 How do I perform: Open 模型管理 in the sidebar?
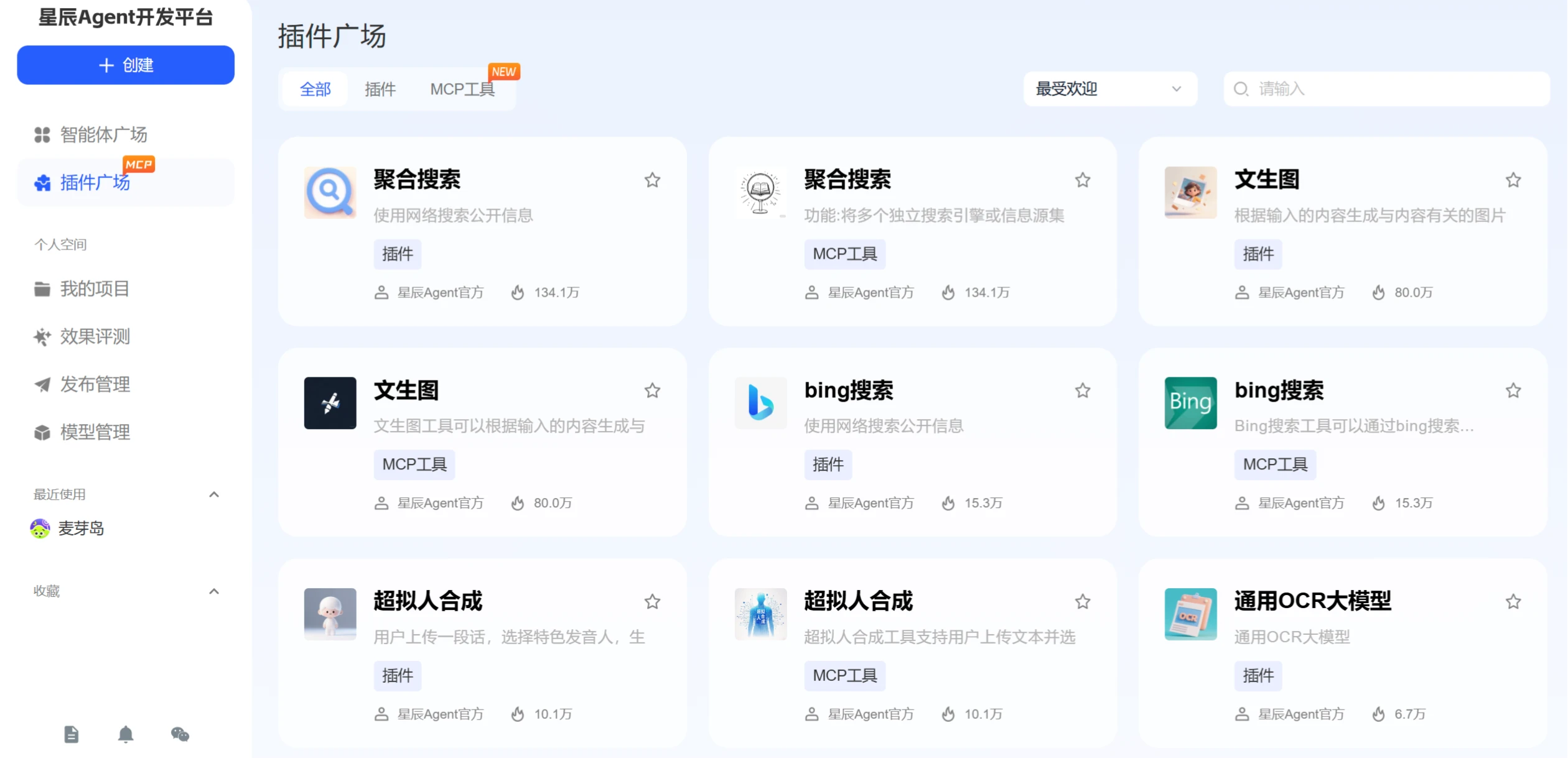[95, 432]
